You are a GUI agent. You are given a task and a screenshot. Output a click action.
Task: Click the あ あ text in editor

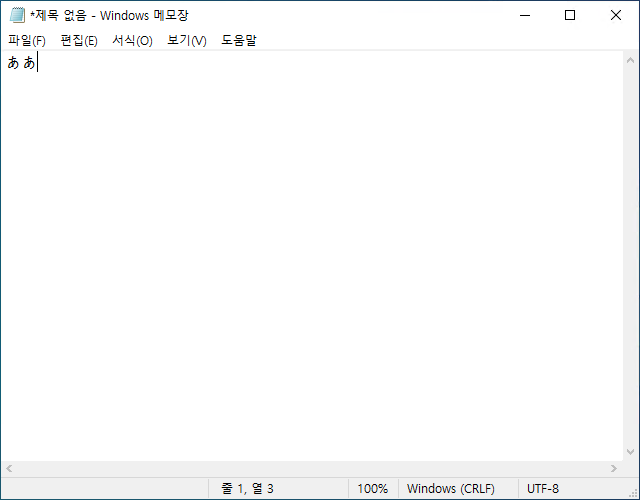(21, 63)
